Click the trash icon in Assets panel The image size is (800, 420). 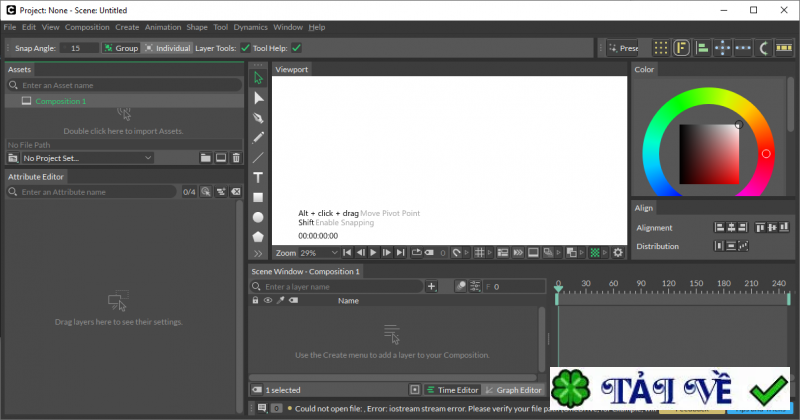coord(236,158)
